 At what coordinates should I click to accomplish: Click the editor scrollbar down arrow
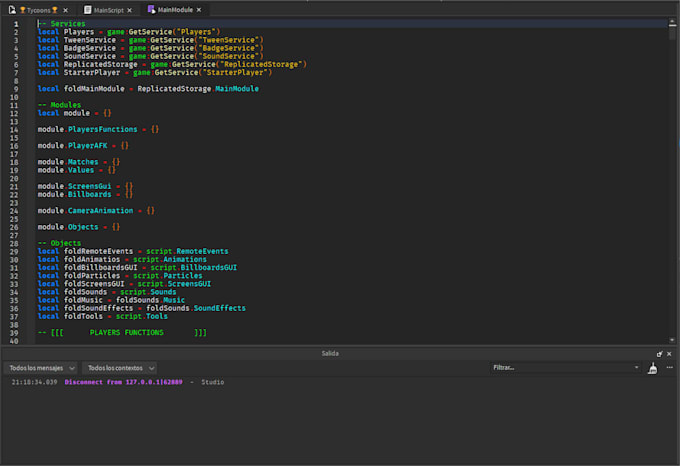672,340
